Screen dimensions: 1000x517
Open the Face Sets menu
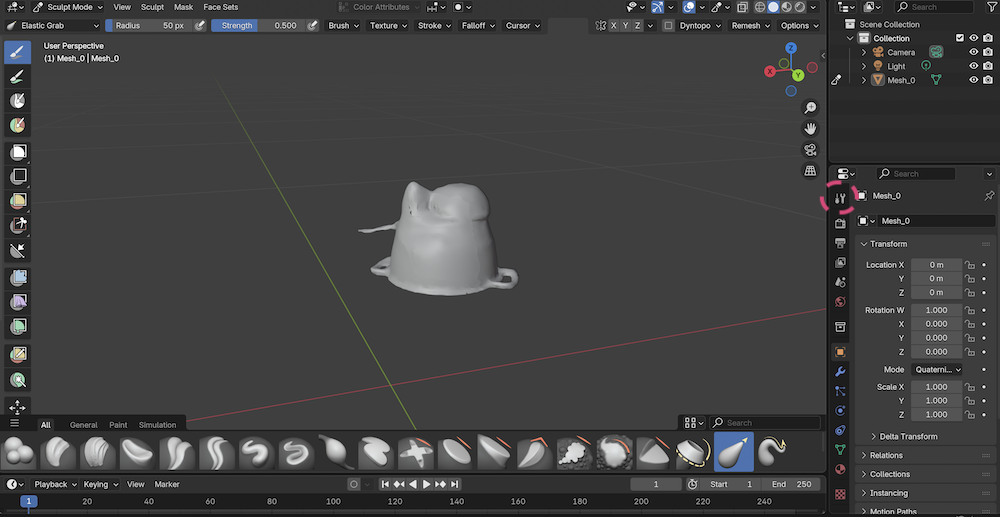(221, 7)
